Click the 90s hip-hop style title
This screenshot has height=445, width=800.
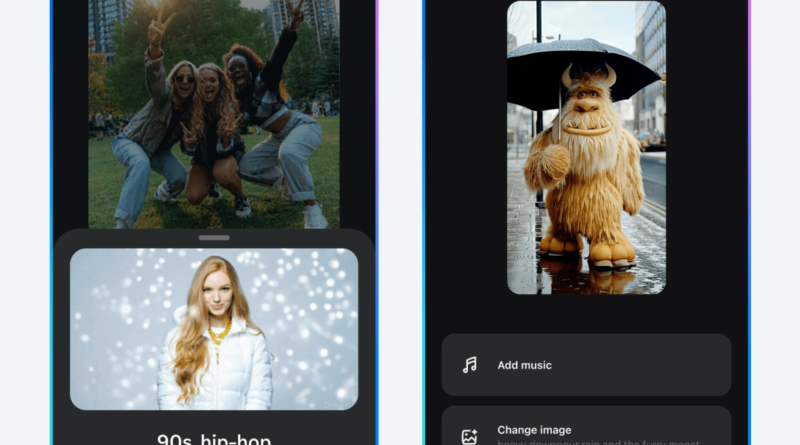214,438
